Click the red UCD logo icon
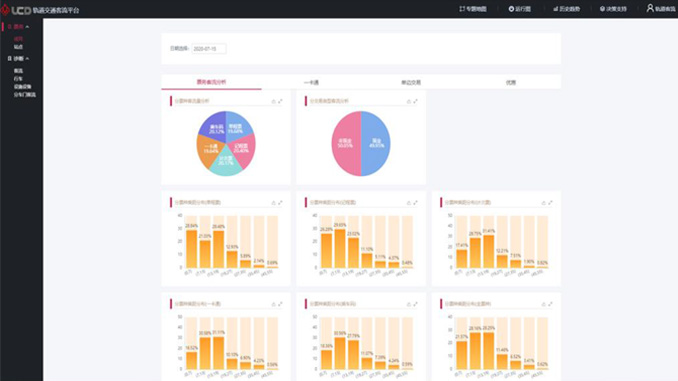 pyautogui.click(x=5, y=10)
